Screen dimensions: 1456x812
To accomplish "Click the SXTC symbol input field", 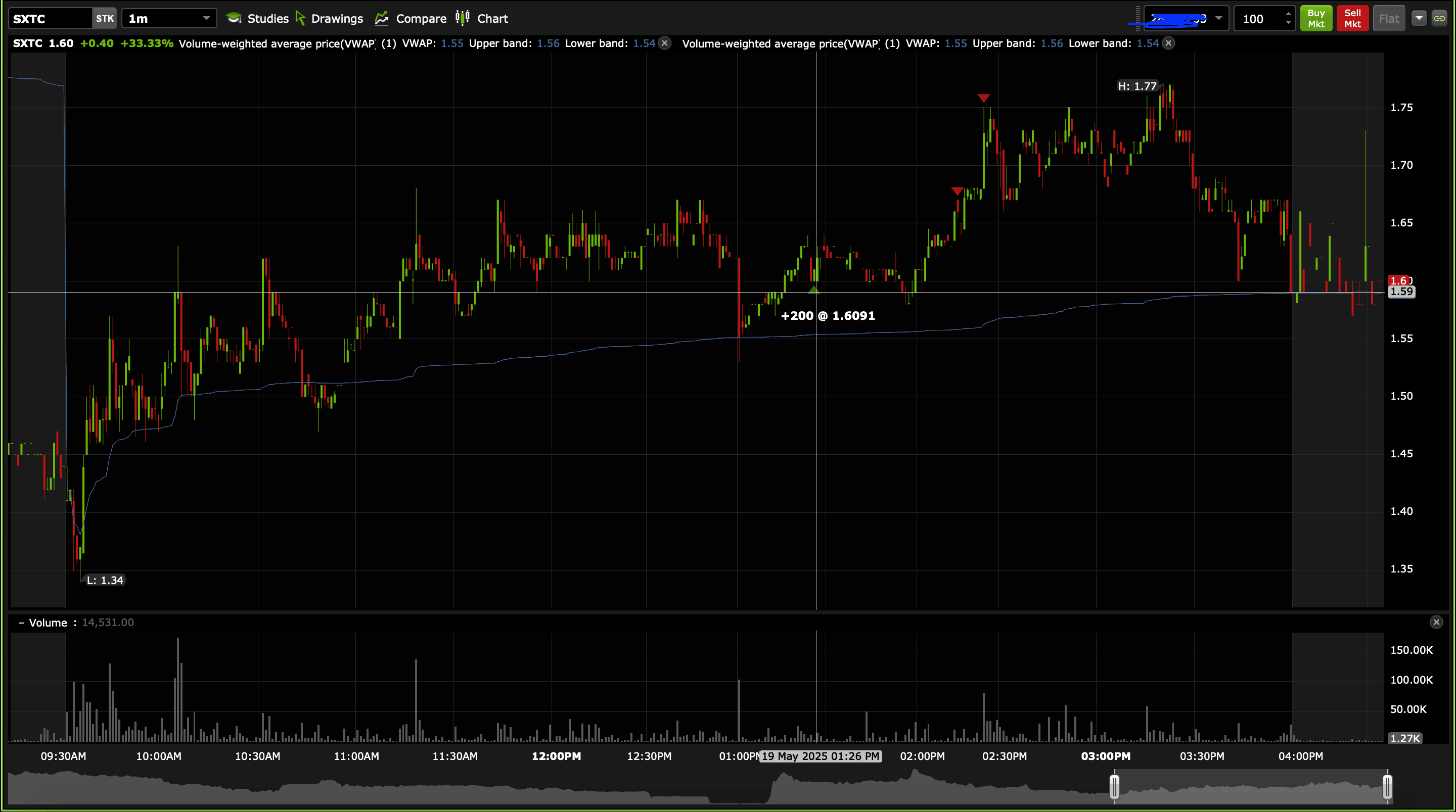I will click(x=50, y=19).
